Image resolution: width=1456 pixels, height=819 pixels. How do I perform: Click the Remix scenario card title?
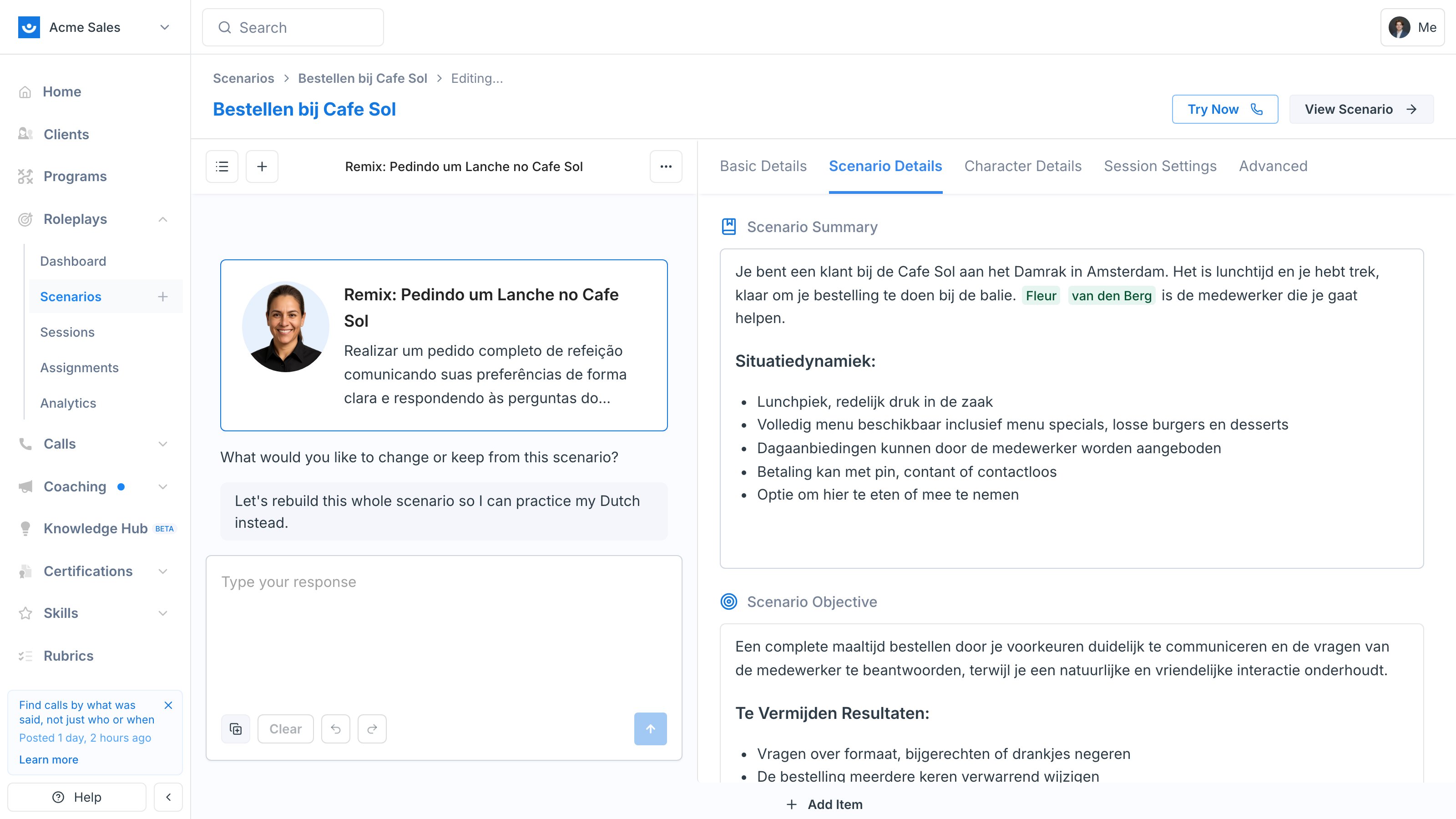[481, 308]
